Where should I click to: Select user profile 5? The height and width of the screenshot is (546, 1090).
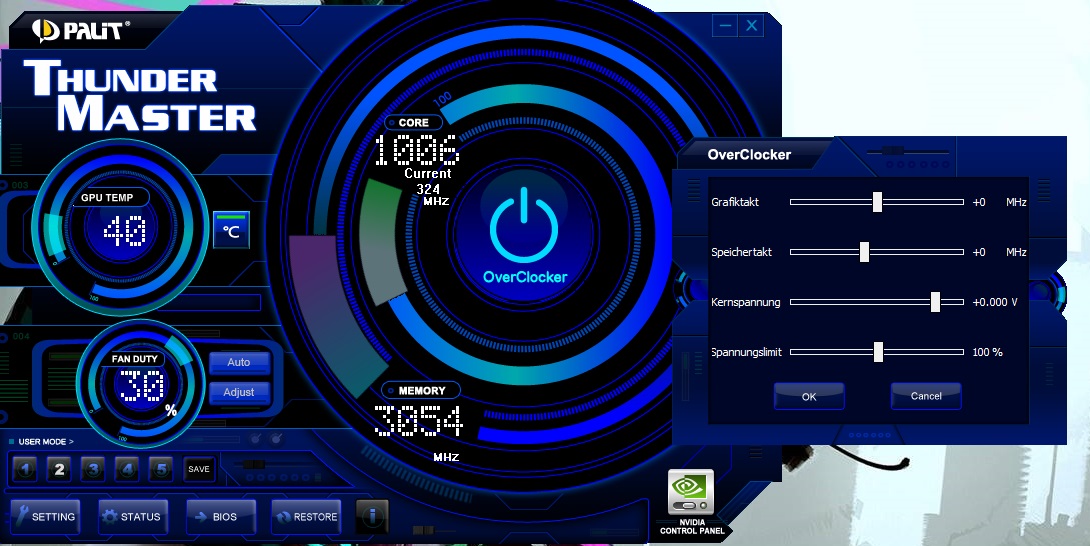tap(161, 469)
